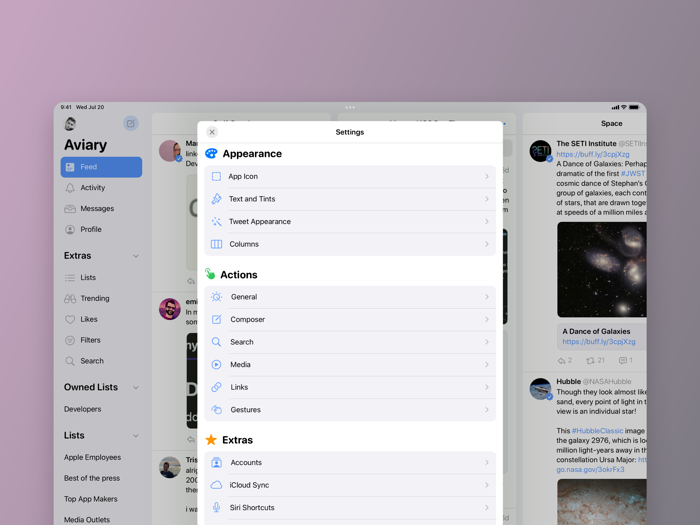Click the Likes heart icon

(70, 320)
